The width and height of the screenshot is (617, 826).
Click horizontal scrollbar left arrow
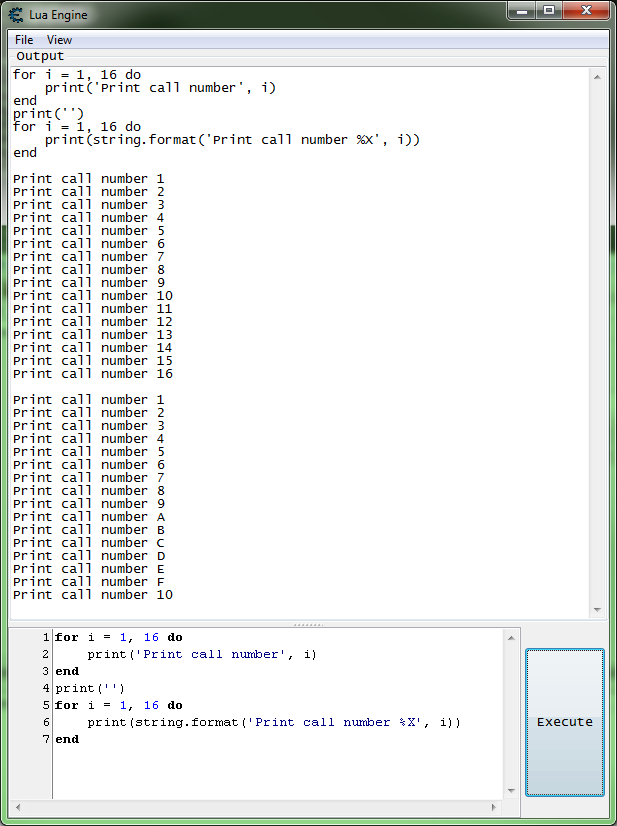pos(18,807)
